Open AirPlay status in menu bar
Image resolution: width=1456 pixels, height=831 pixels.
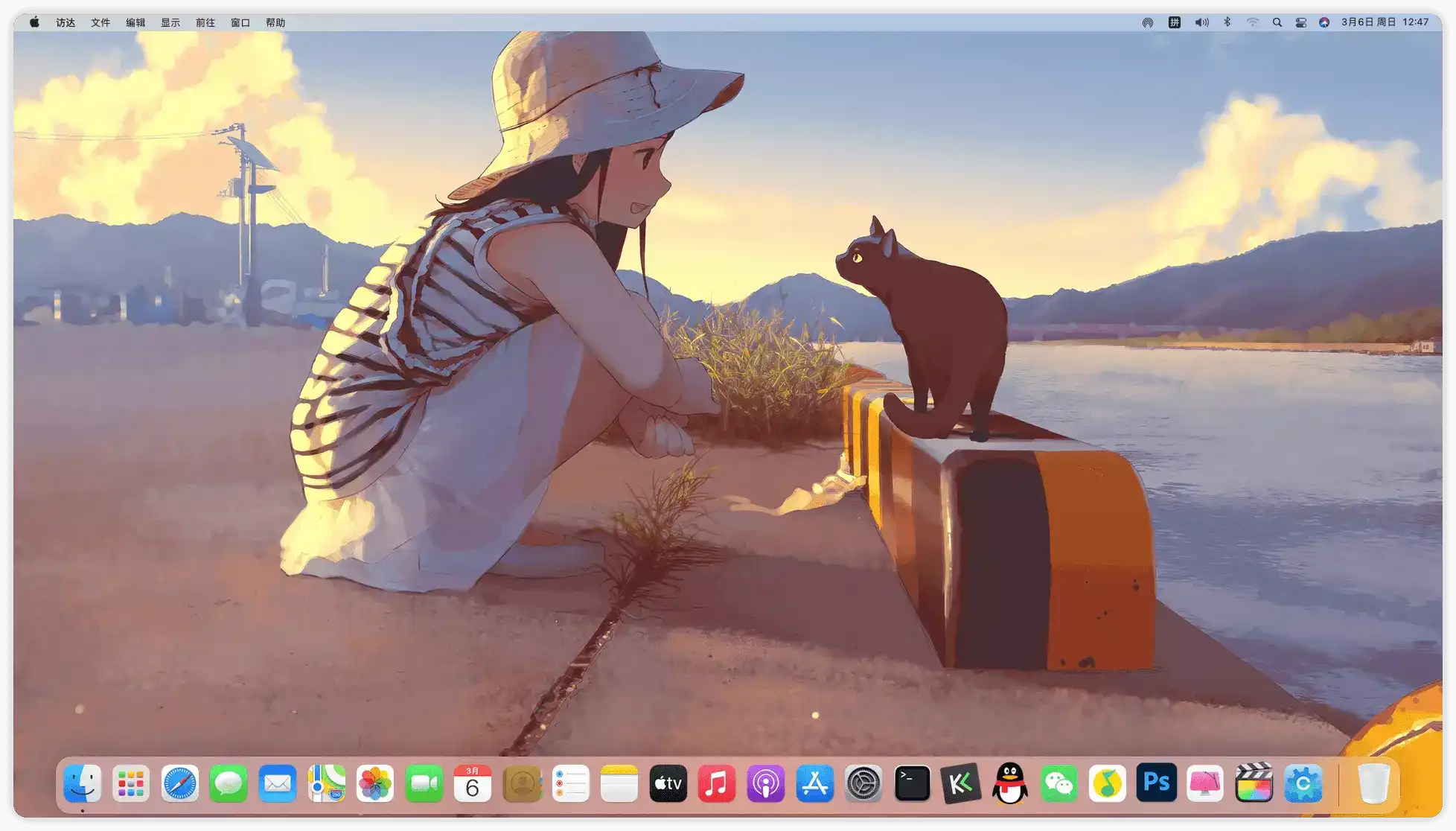click(1148, 22)
